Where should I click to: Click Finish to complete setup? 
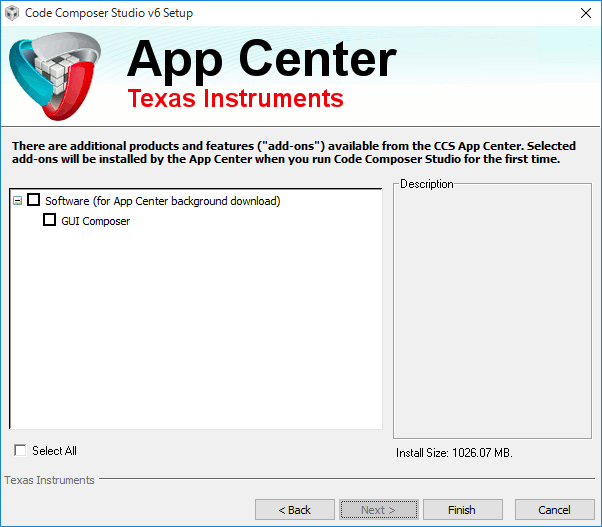(463, 510)
